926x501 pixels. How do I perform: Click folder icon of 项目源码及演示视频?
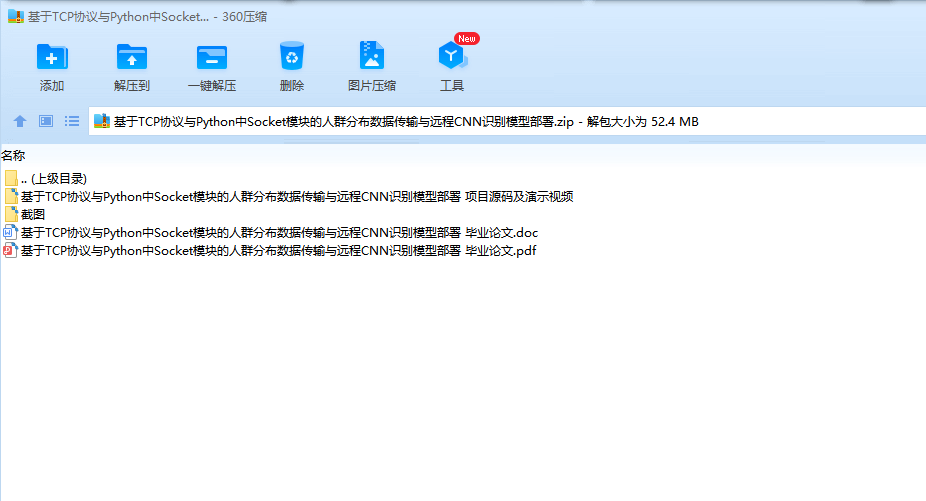tap(11, 196)
